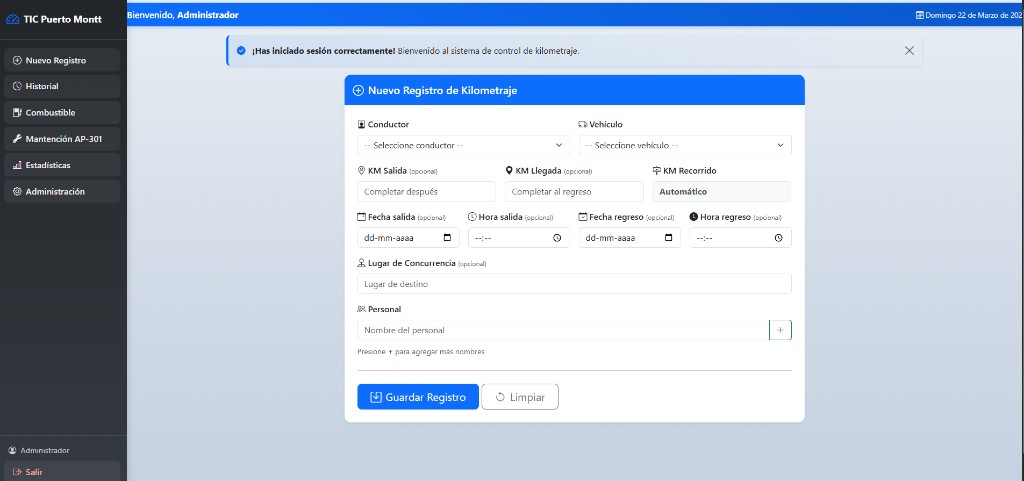Image resolution: width=1024 pixels, height=481 pixels.
Task: Click the Hora salida time field
Action: (519, 238)
